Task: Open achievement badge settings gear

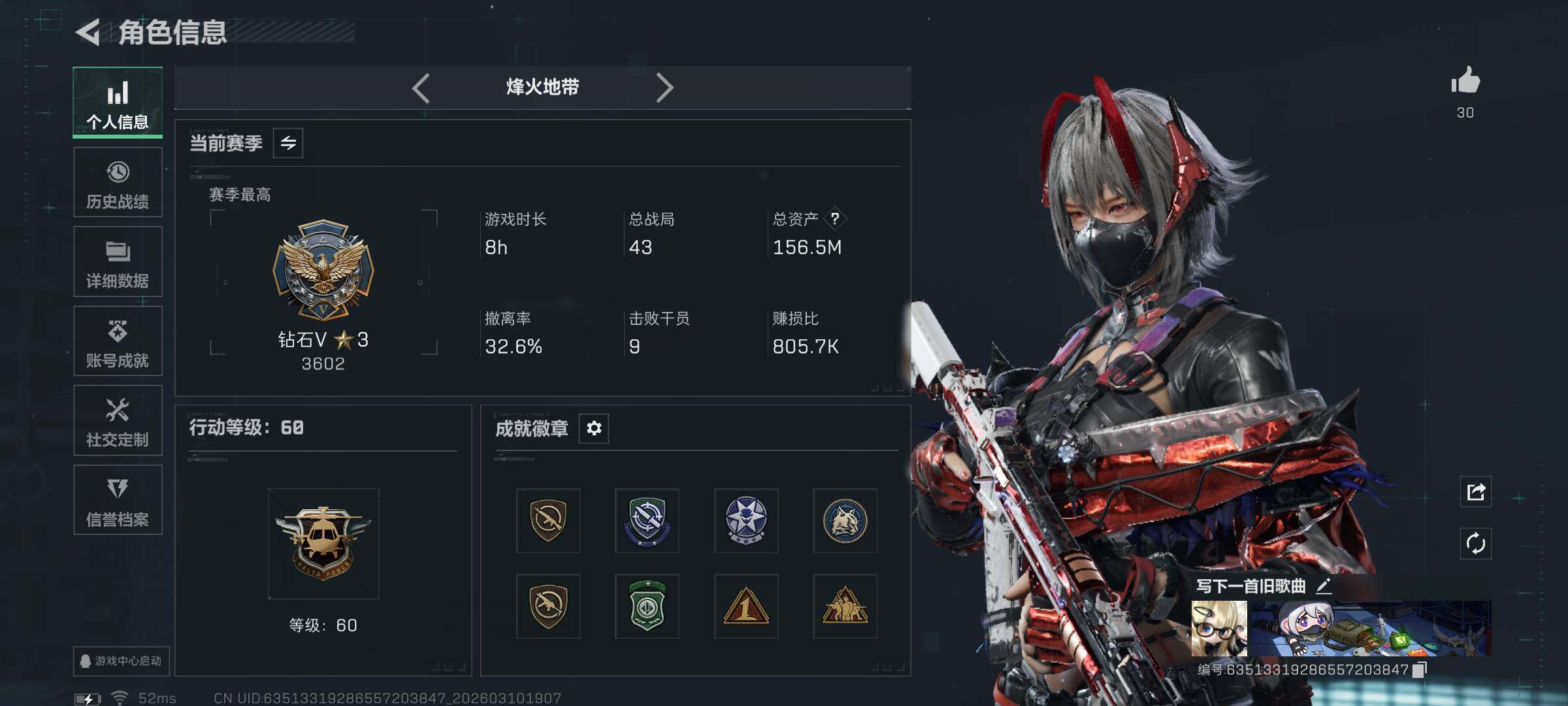Action: click(x=594, y=428)
